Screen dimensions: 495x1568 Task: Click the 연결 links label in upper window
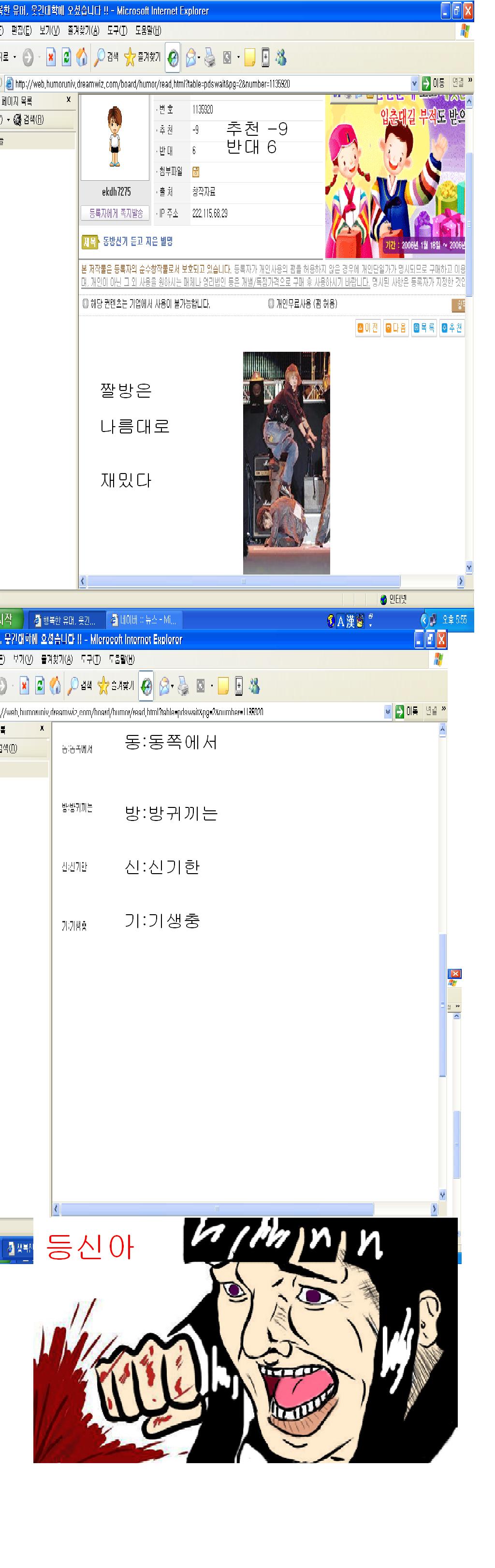point(458,83)
